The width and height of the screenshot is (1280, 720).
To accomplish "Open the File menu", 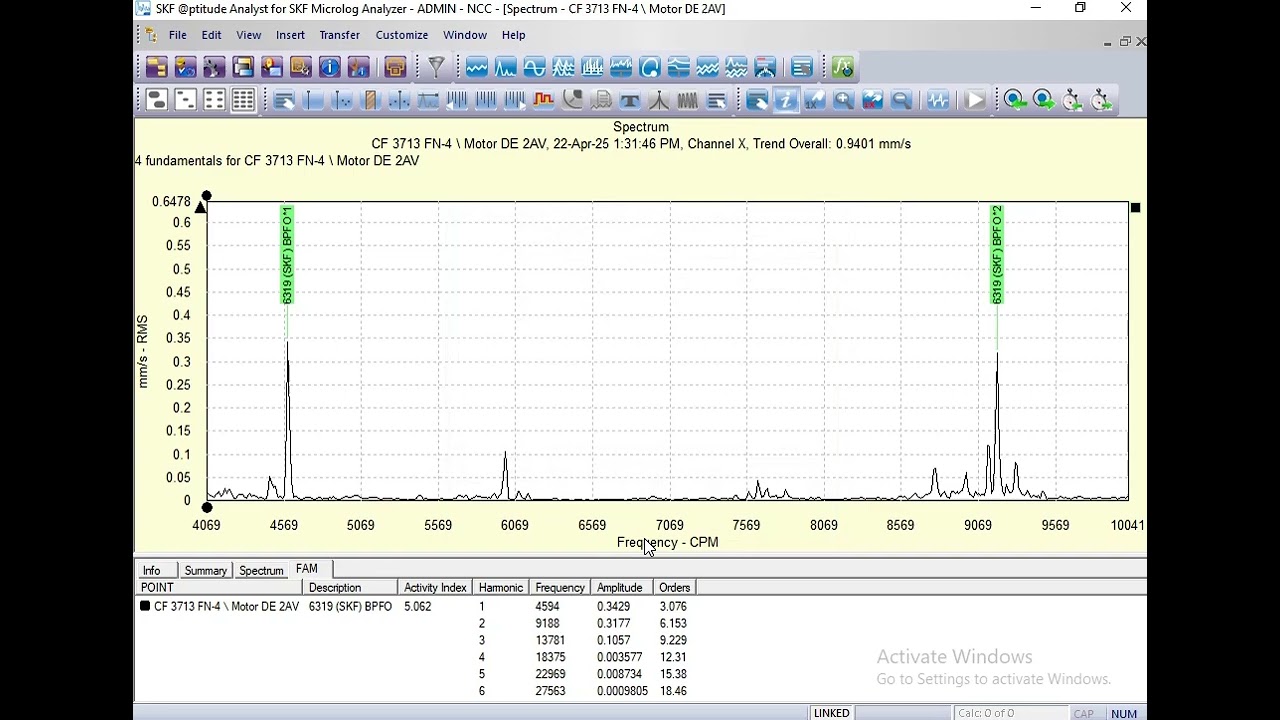I will (x=177, y=35).
